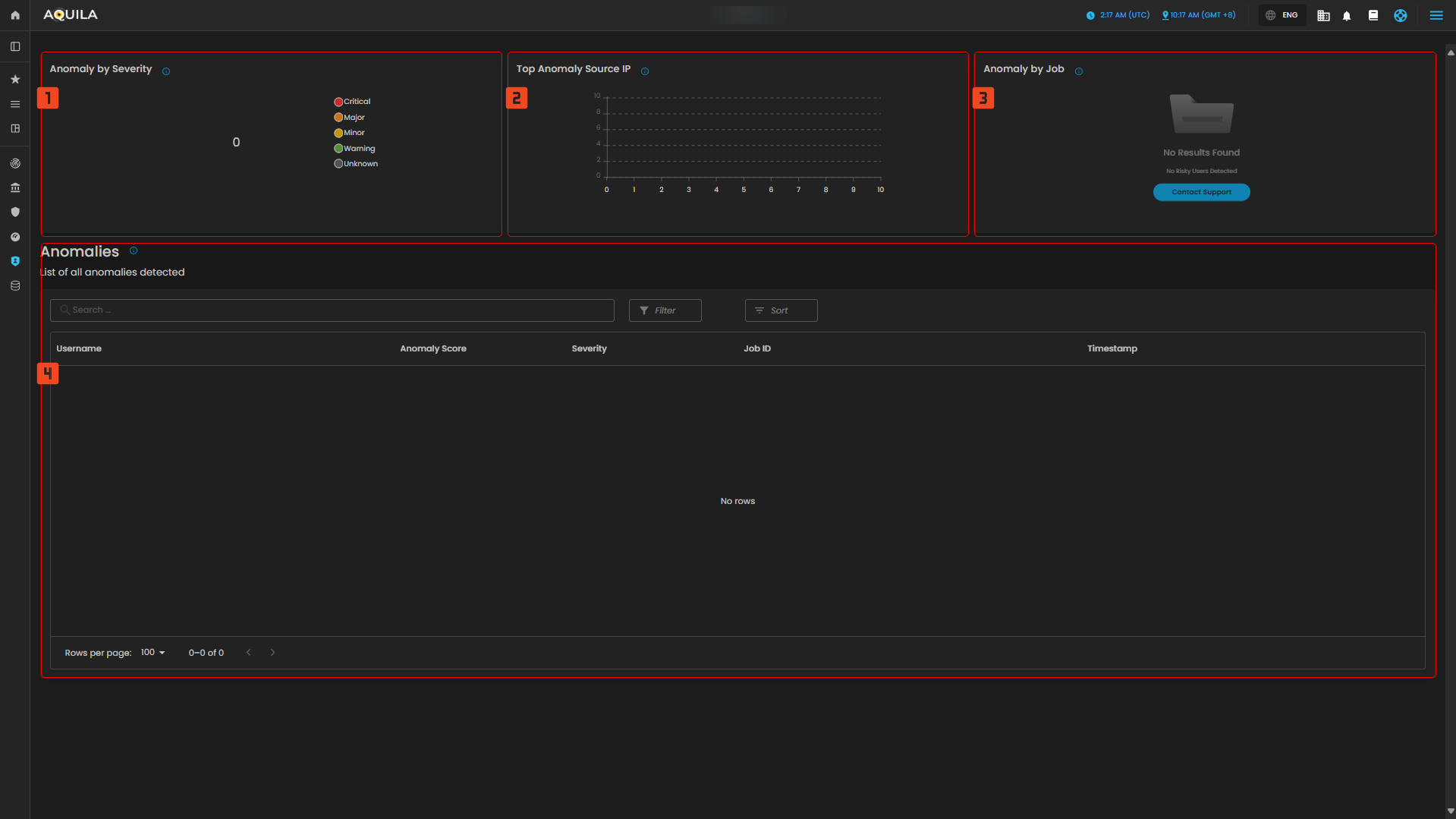Click the Contact Support button
This screenshot has height=819, width=1456.
click(x=1201, y=192)
